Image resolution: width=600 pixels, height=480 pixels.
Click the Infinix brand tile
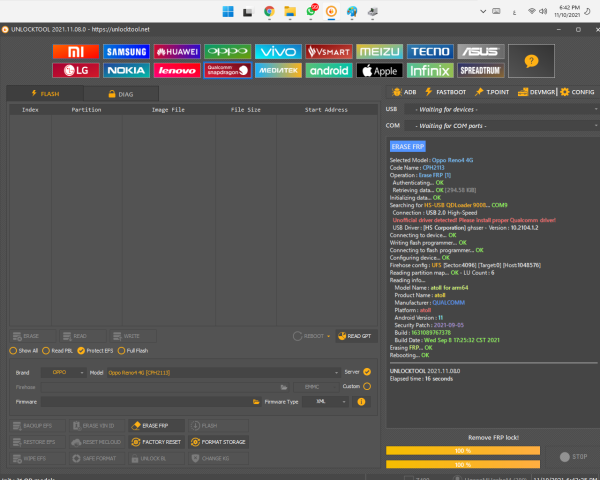430,70
